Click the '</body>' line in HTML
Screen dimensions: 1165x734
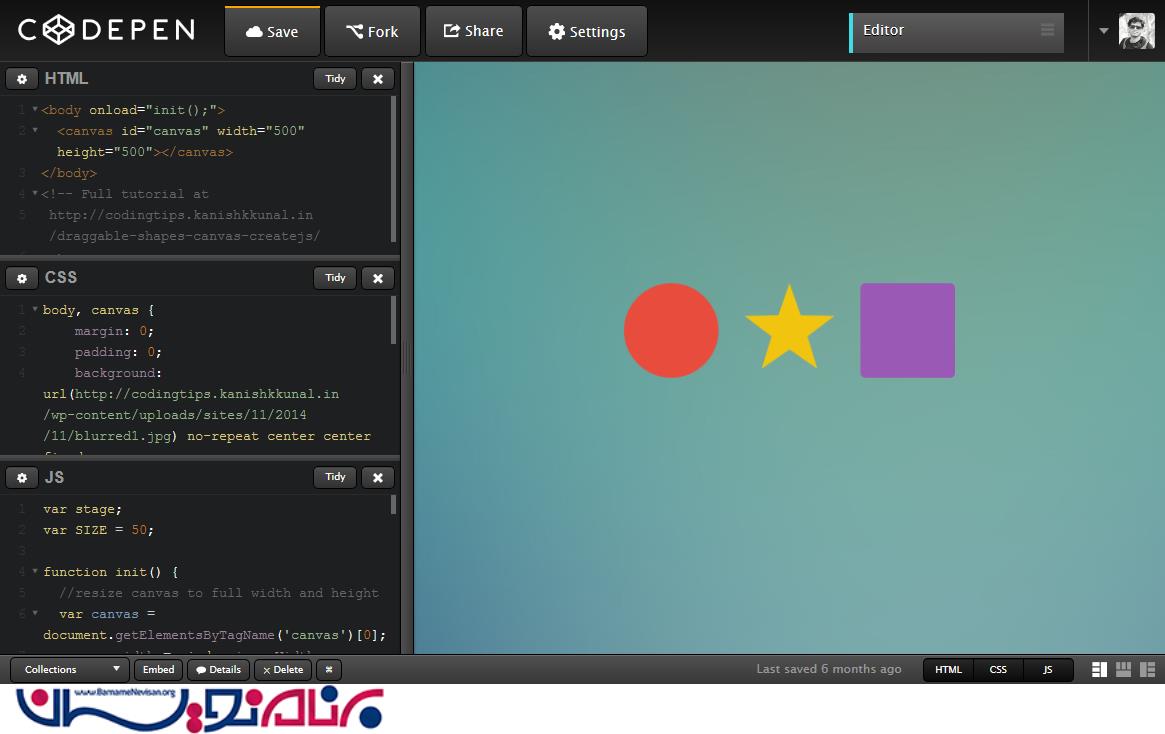[x=69, y=173]
